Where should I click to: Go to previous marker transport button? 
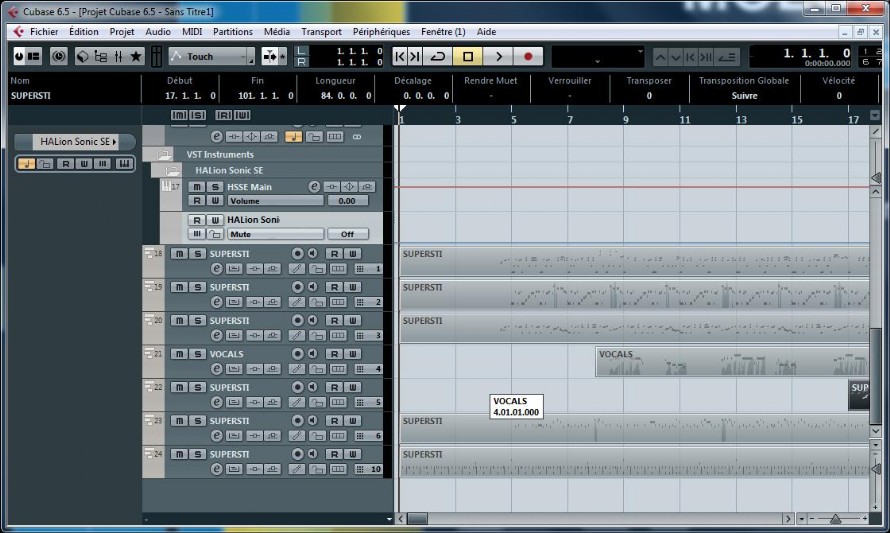point(400,56)
